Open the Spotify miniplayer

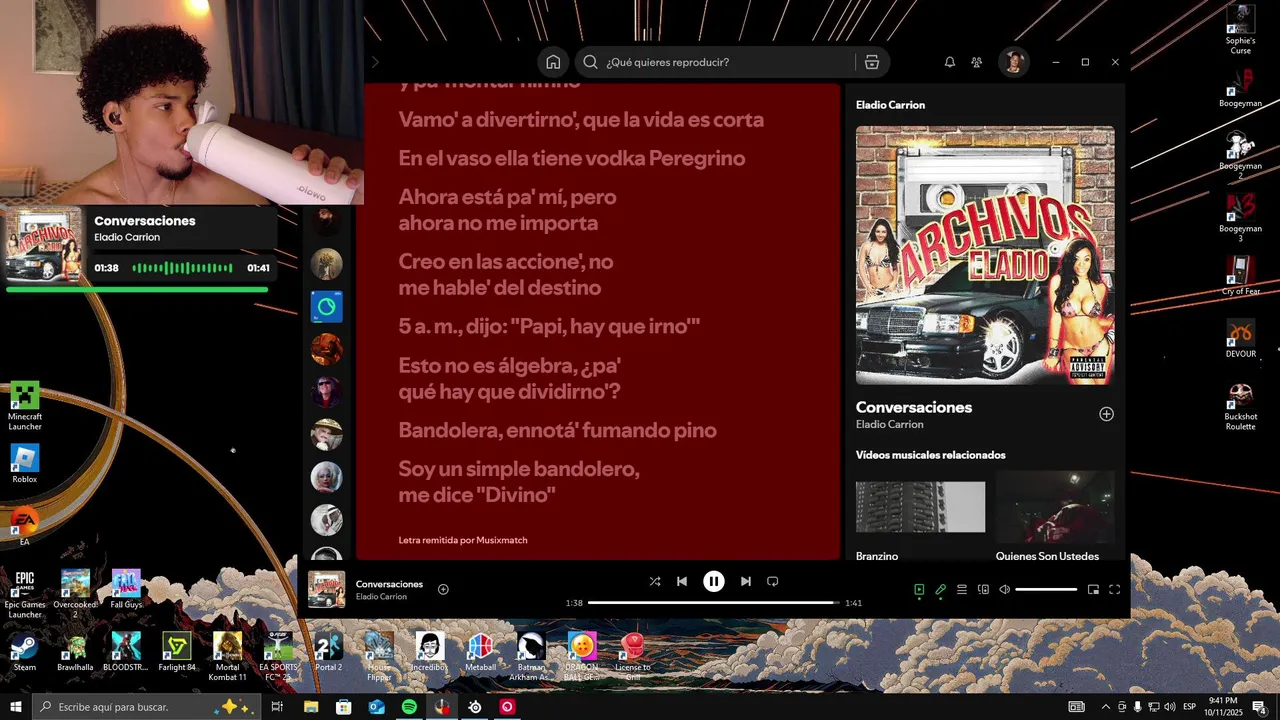1093,590
